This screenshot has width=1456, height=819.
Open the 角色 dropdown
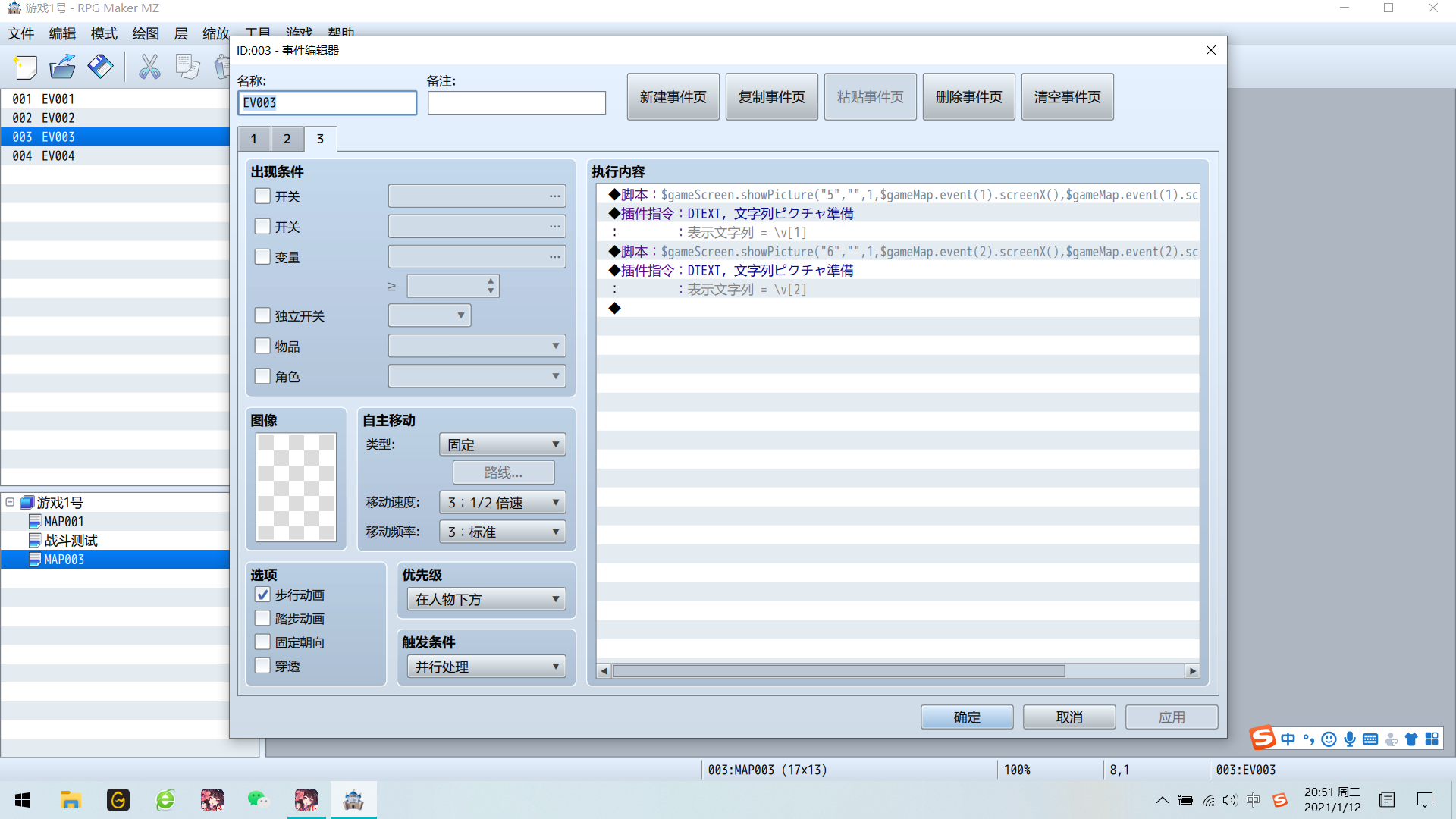pos(477,376)
